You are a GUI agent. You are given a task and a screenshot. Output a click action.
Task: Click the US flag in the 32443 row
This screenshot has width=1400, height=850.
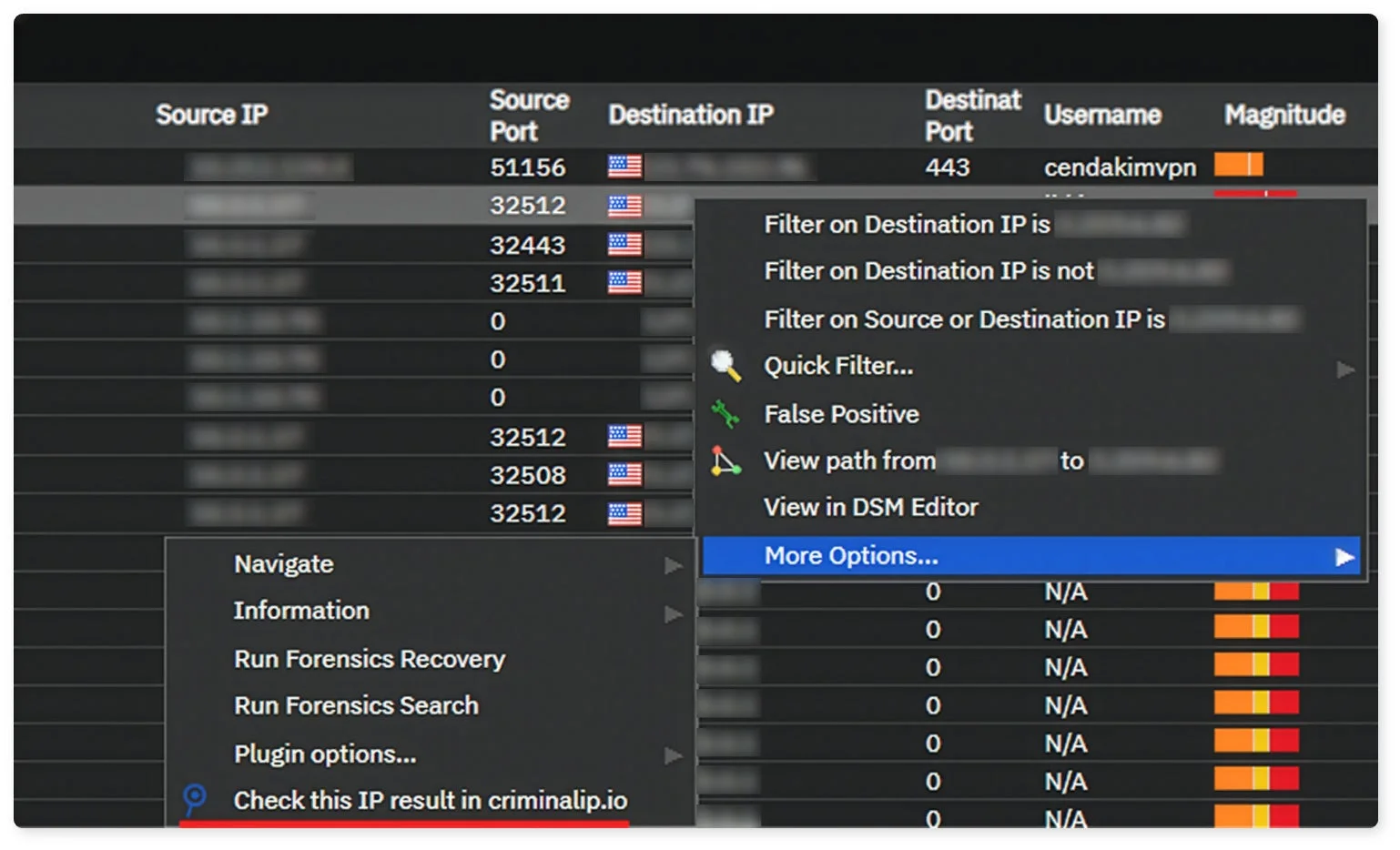[x=624, y=244]
